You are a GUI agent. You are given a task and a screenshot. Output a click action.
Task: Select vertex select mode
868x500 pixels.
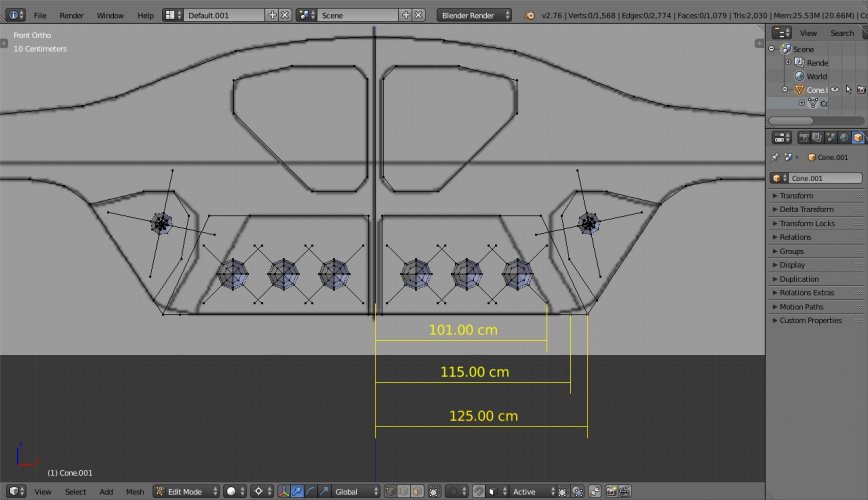390,491
